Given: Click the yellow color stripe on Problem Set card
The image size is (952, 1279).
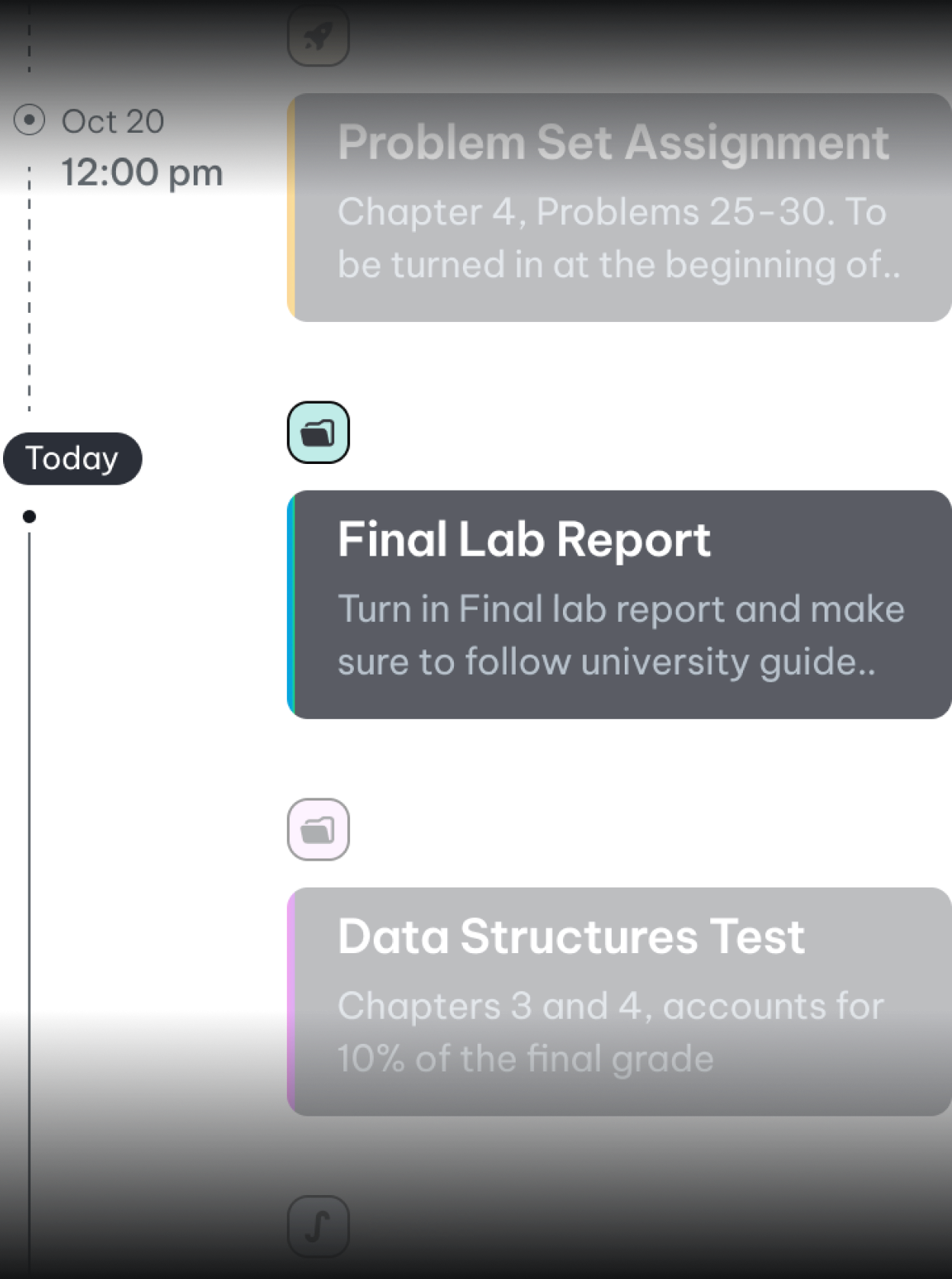Looking at the screenshot, I should (x=291, y=208).
